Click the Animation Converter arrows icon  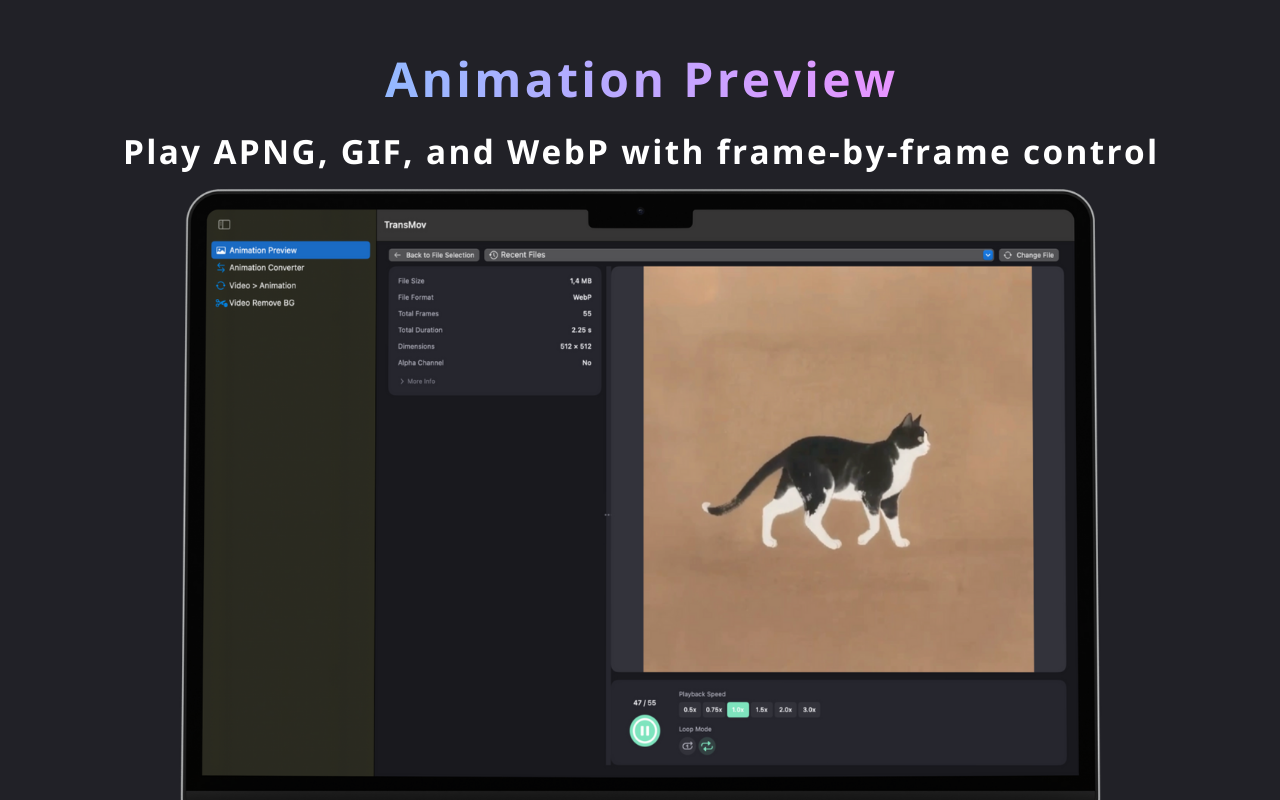click(222, 267)
